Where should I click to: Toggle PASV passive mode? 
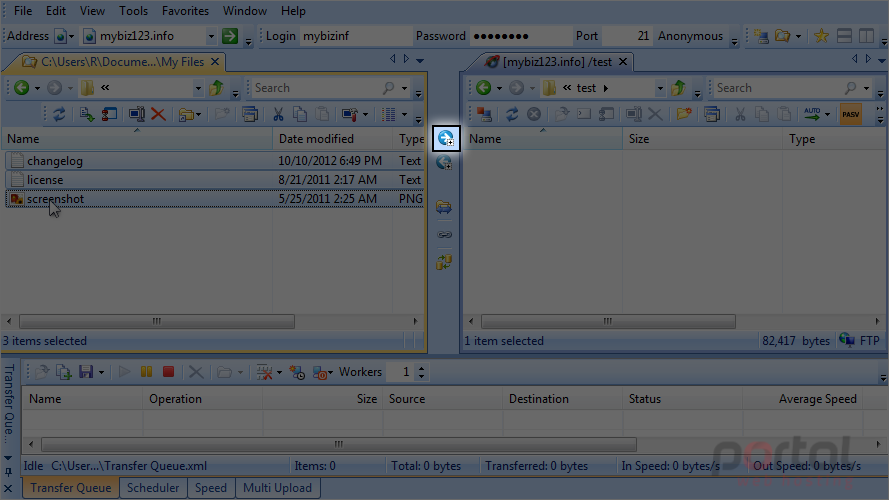click(850, 115)
